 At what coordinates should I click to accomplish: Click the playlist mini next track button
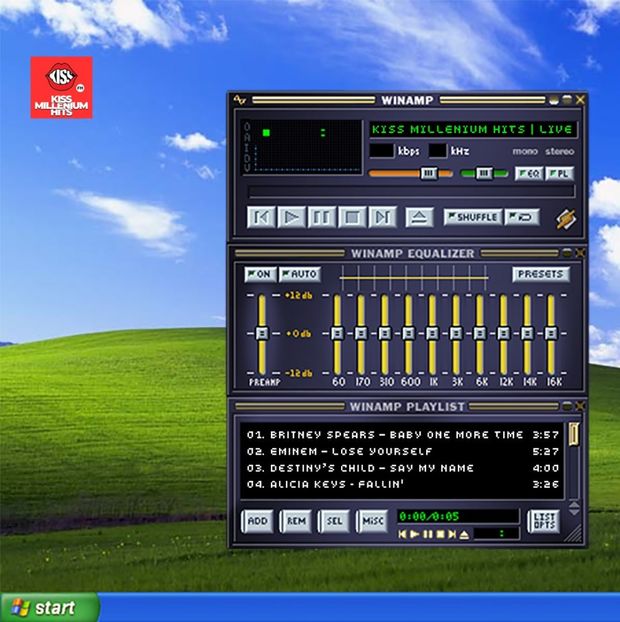tap(452, 534)
